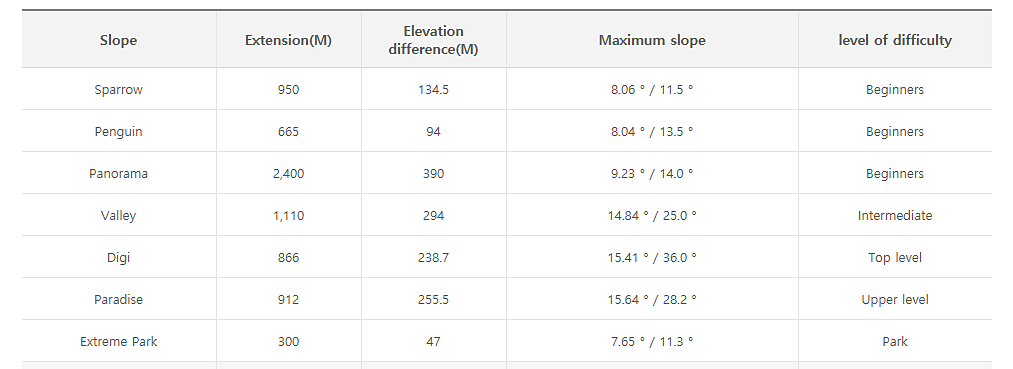
Task: Click the Paradise slope name
Action: (118, 300)
